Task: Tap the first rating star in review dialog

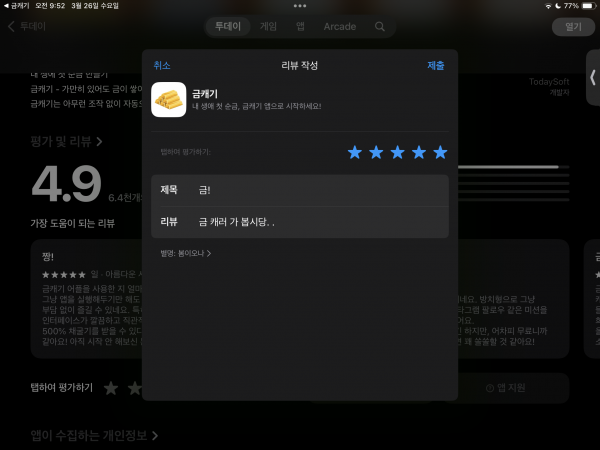Action: click(x=355, y=152)
